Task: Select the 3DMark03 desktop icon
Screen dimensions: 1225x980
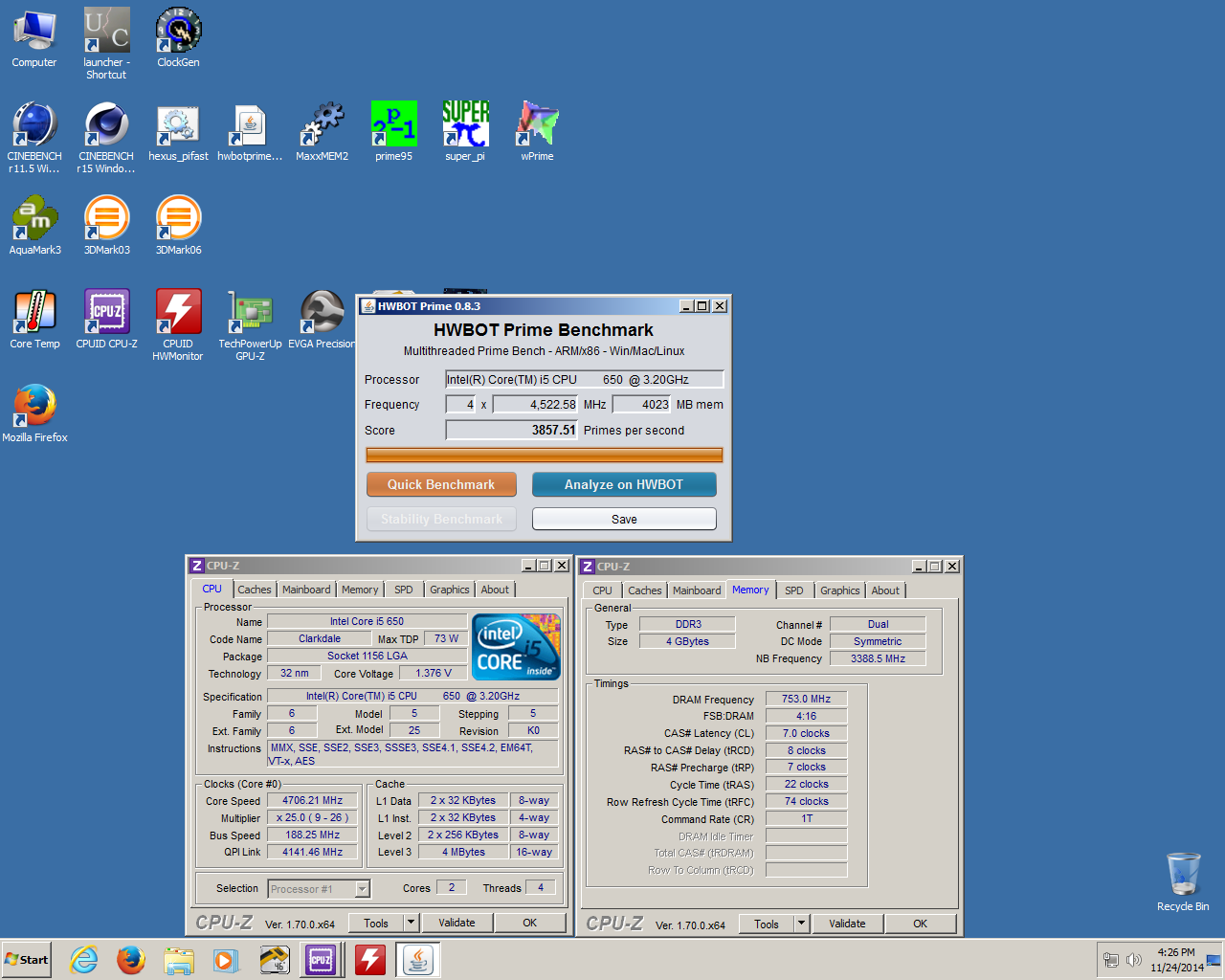Action: pos(106,226)
